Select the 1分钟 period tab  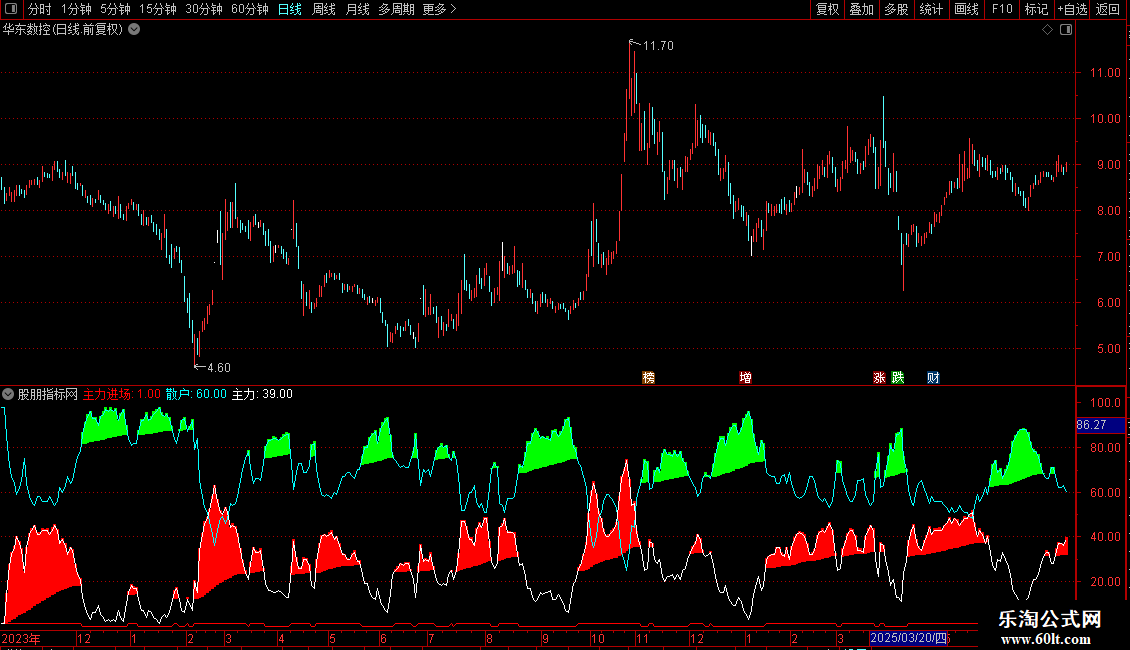pos(76,9)
